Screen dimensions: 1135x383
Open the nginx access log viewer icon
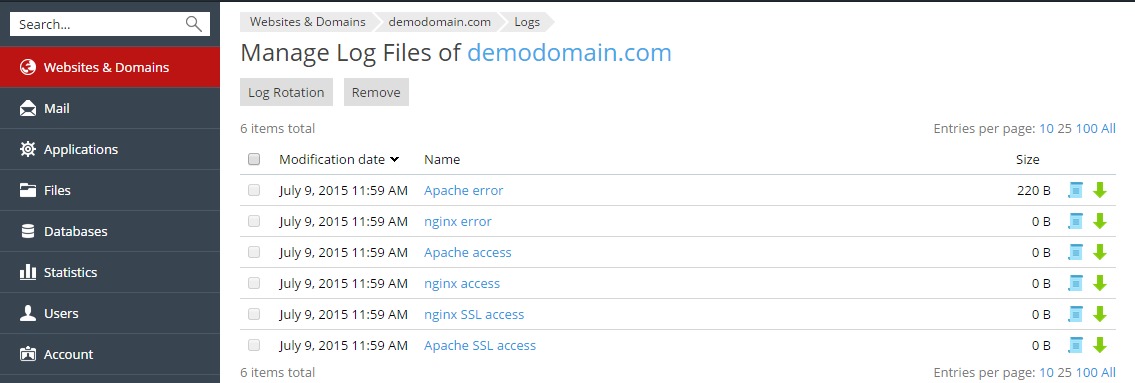(1076, 283)
